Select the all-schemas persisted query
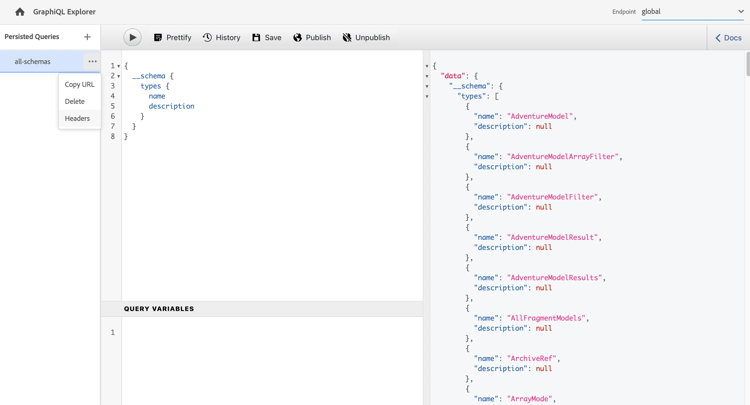 click(33, 61)
